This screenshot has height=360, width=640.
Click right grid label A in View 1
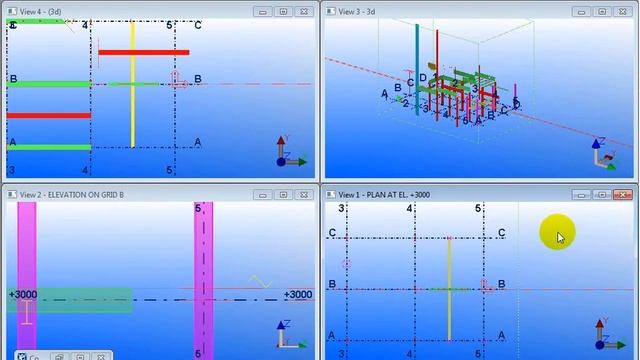(501, 336)
